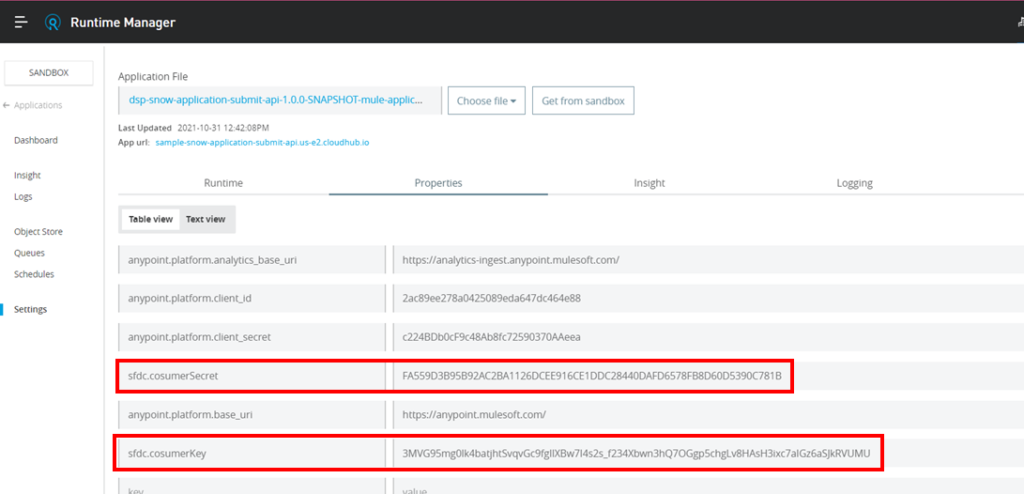
Task: Switch to Text view
Action: tap(205, 219)
